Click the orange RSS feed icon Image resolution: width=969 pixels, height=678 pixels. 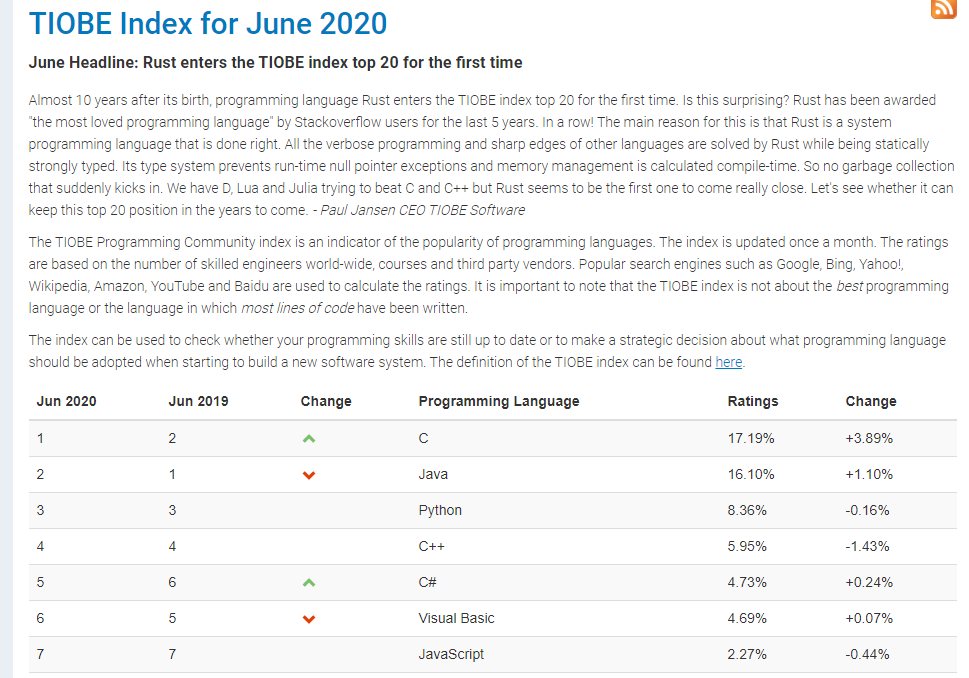(944, 9)
